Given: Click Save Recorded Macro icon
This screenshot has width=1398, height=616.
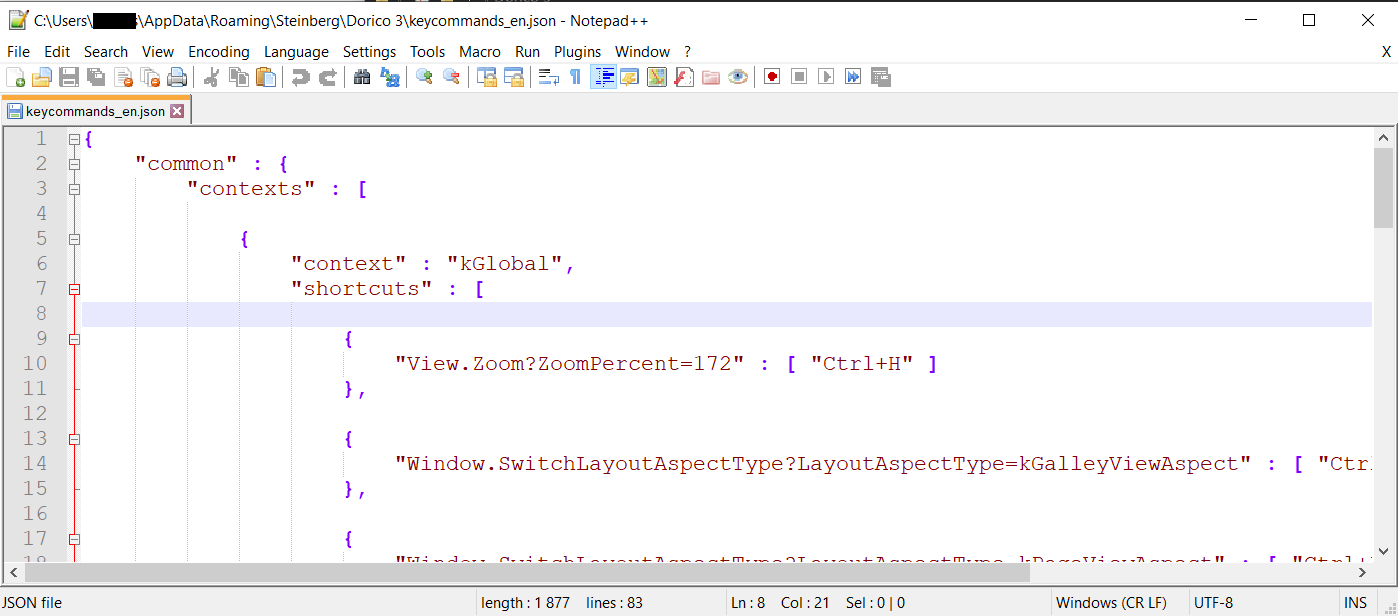Looking at the screenshot, I should [x=880, y=77].
